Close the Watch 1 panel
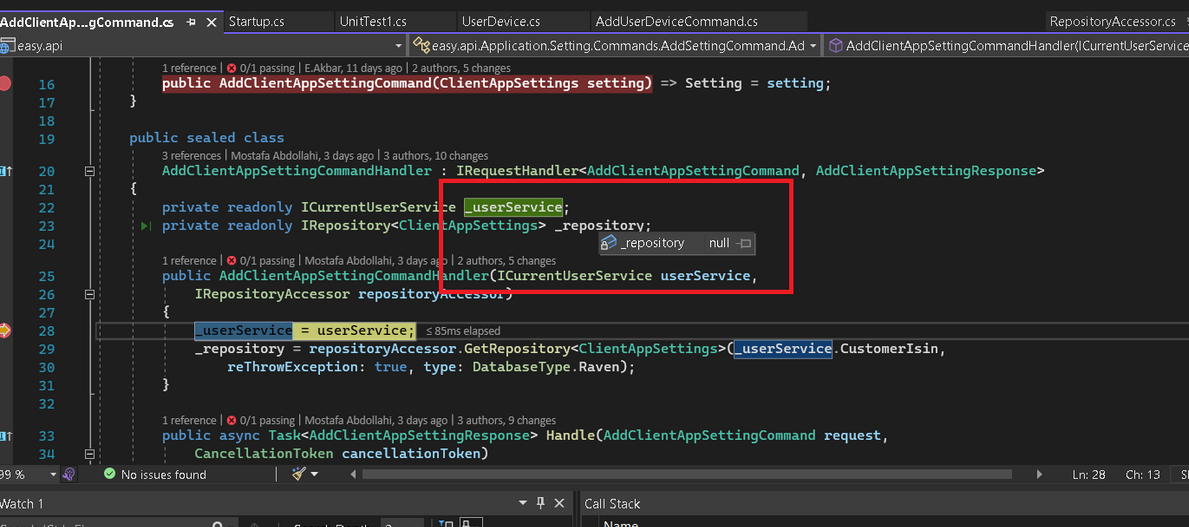This screenshot has height=527, width=1189. 560,503
